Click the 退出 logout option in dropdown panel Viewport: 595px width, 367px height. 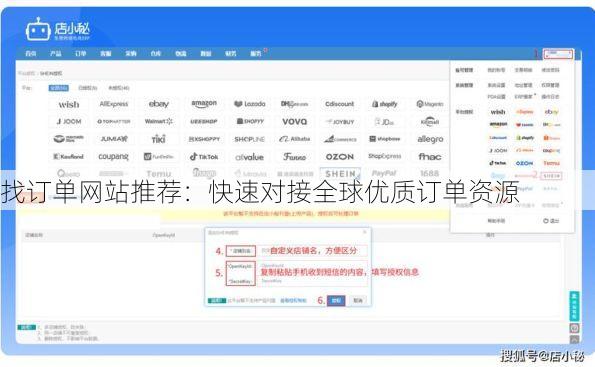[x=551, y=221]
